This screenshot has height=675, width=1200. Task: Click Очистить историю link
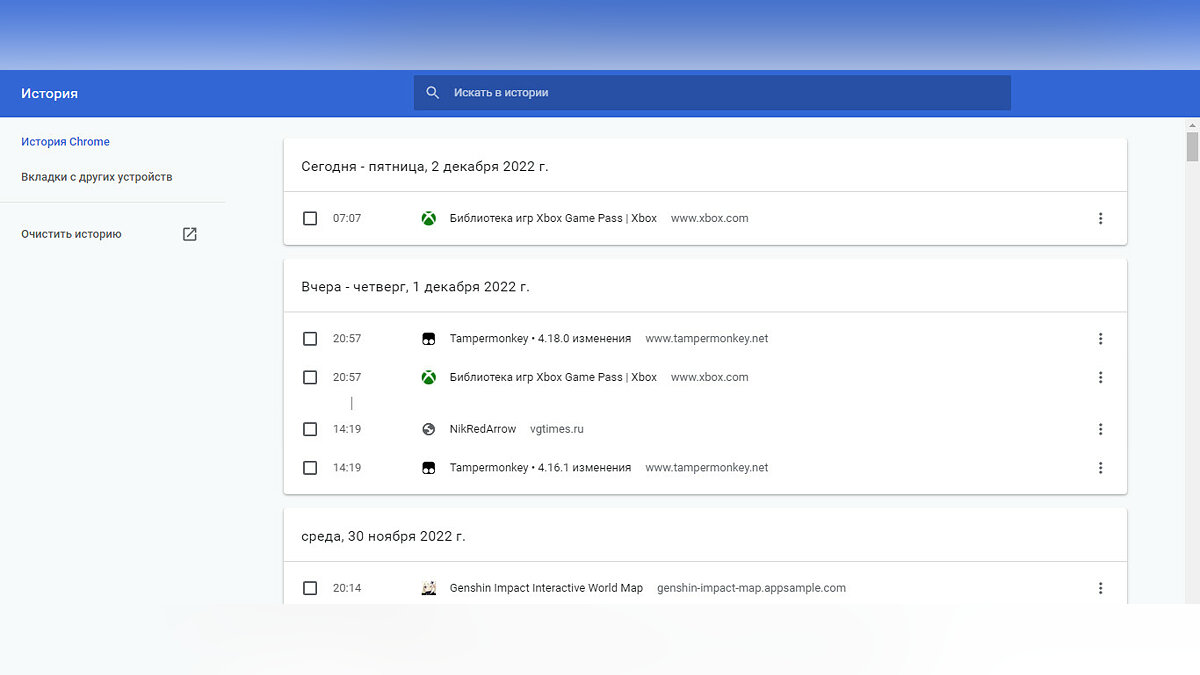[71, 234]
